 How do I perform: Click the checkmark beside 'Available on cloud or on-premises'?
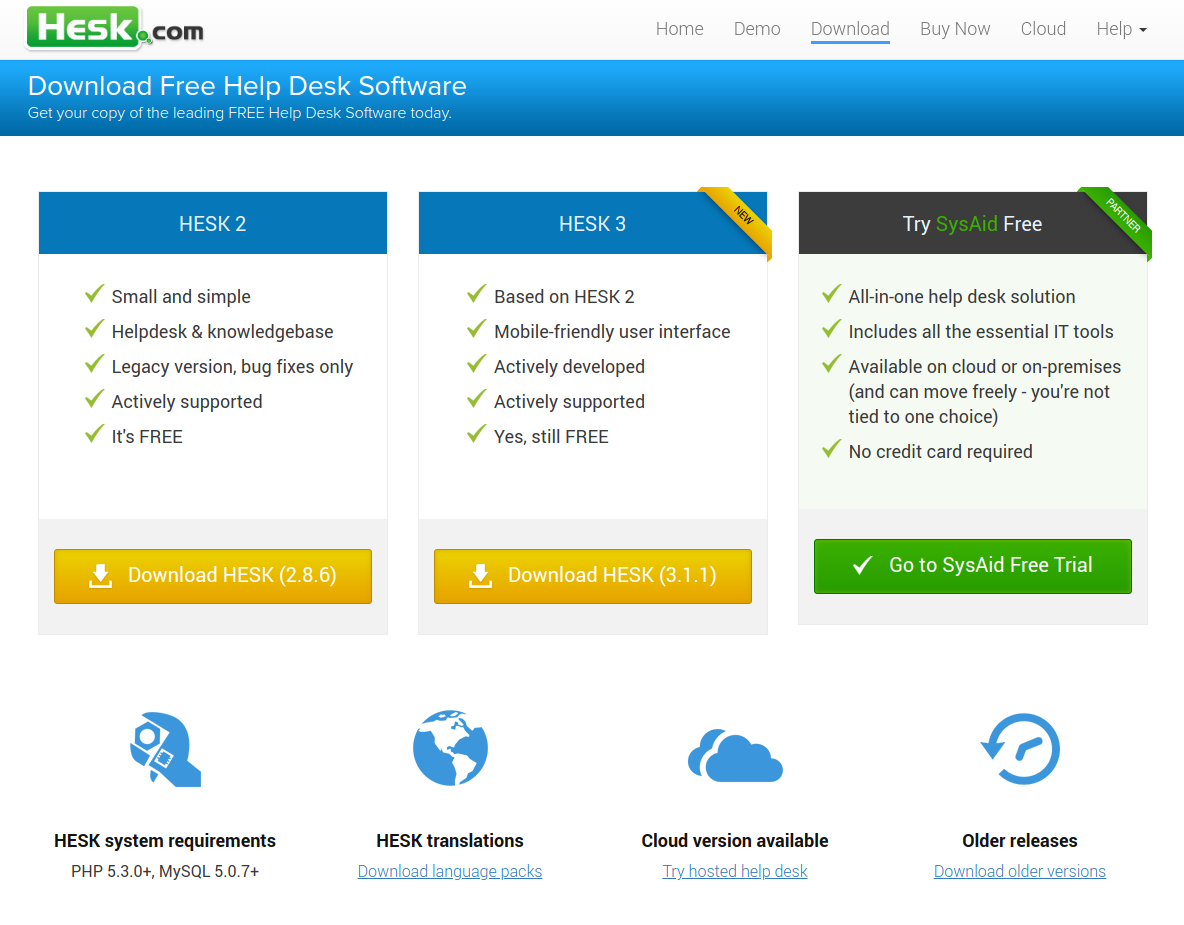(831, 363)
